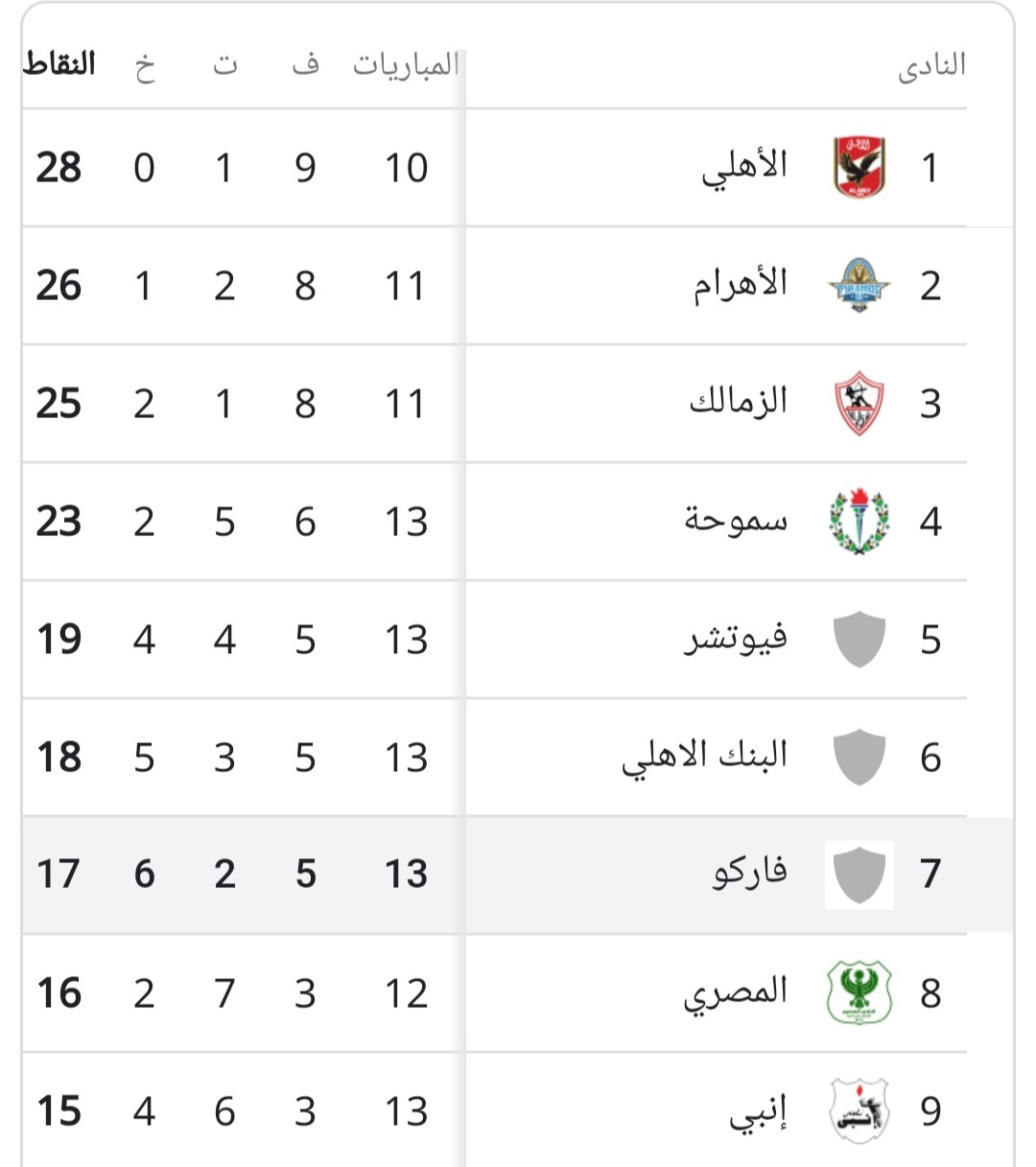1036x1167 pixels.
Task: Click the النادى club column header
Action: point(931,66)
